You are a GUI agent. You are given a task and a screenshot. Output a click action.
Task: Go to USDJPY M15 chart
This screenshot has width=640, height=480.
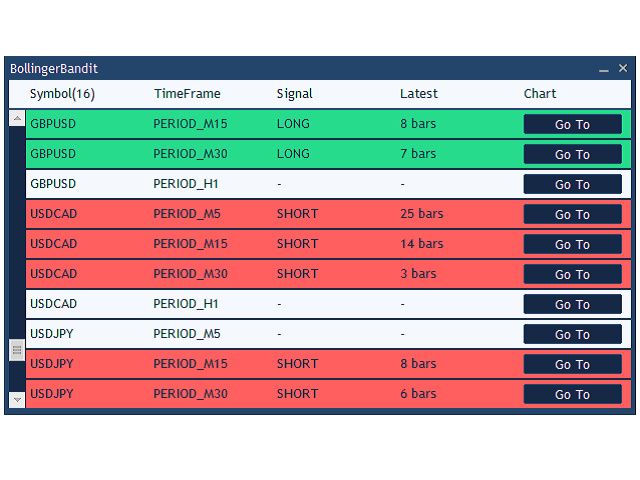point(572,364)
